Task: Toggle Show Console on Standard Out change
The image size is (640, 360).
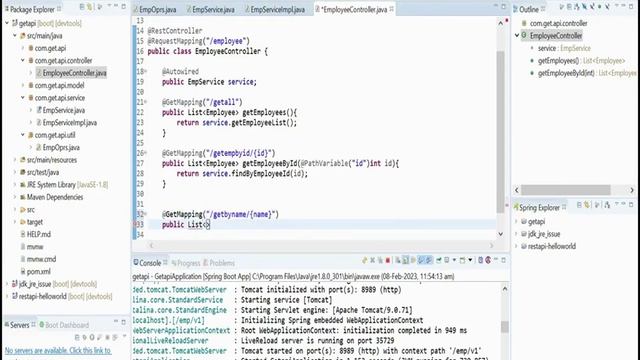Action: click(x=420, y=260)
